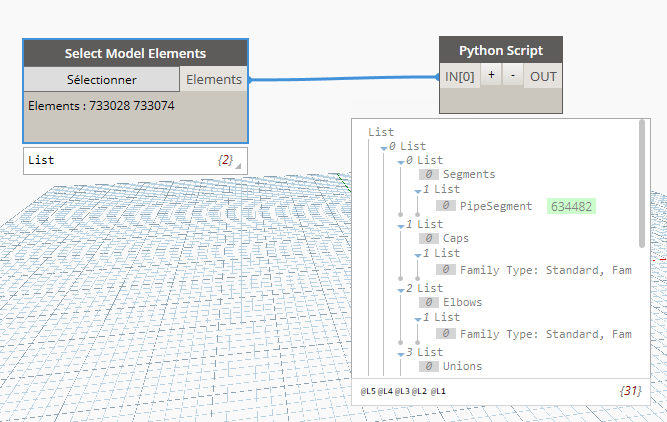Image resolution: width=667 pixels, height=422 pixels.
Task: Click the root List label in the preview
Action: point(381,132)
